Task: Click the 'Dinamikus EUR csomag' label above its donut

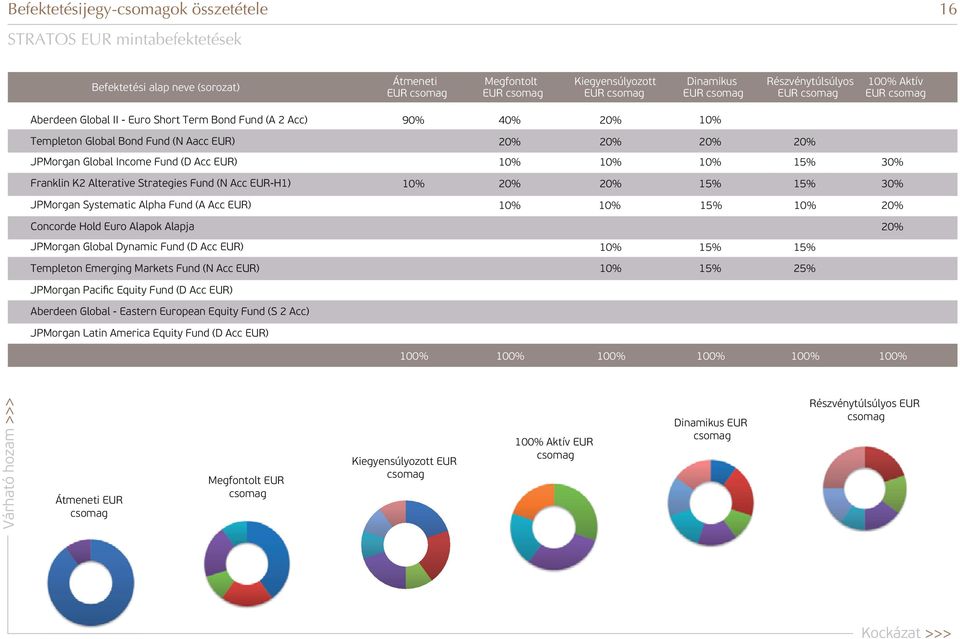Action: (711, 429)
